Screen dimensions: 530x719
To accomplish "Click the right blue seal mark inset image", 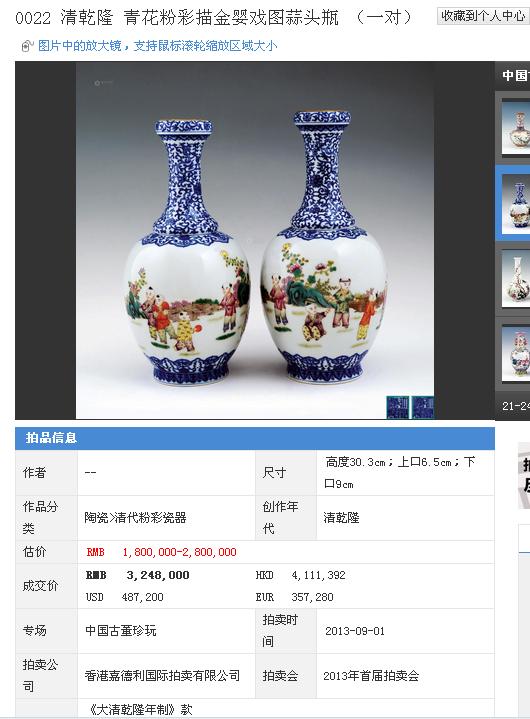I will [423, 407].
